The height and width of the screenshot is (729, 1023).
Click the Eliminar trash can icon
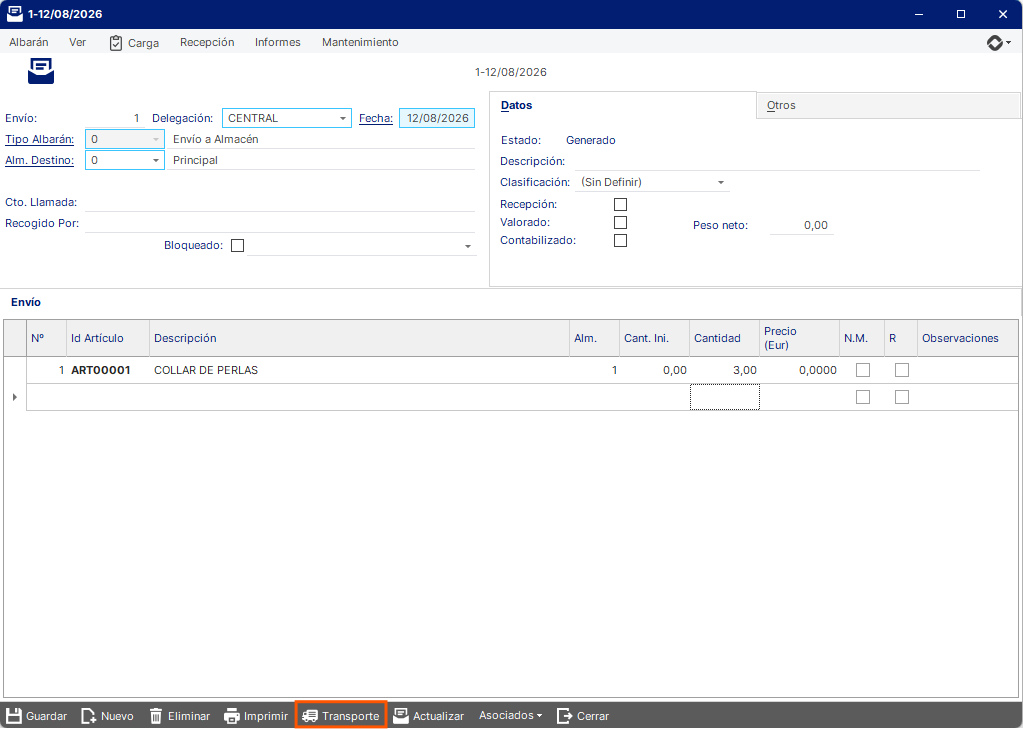pyautogui.click(x=156, y=716)
